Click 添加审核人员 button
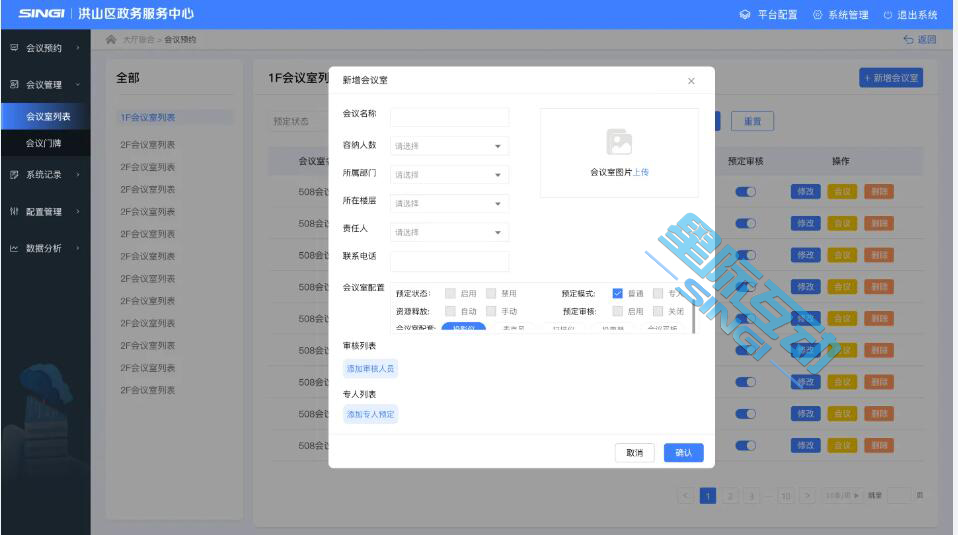The width and height of the screenshot is (958, 535). [x=370, y=368]
